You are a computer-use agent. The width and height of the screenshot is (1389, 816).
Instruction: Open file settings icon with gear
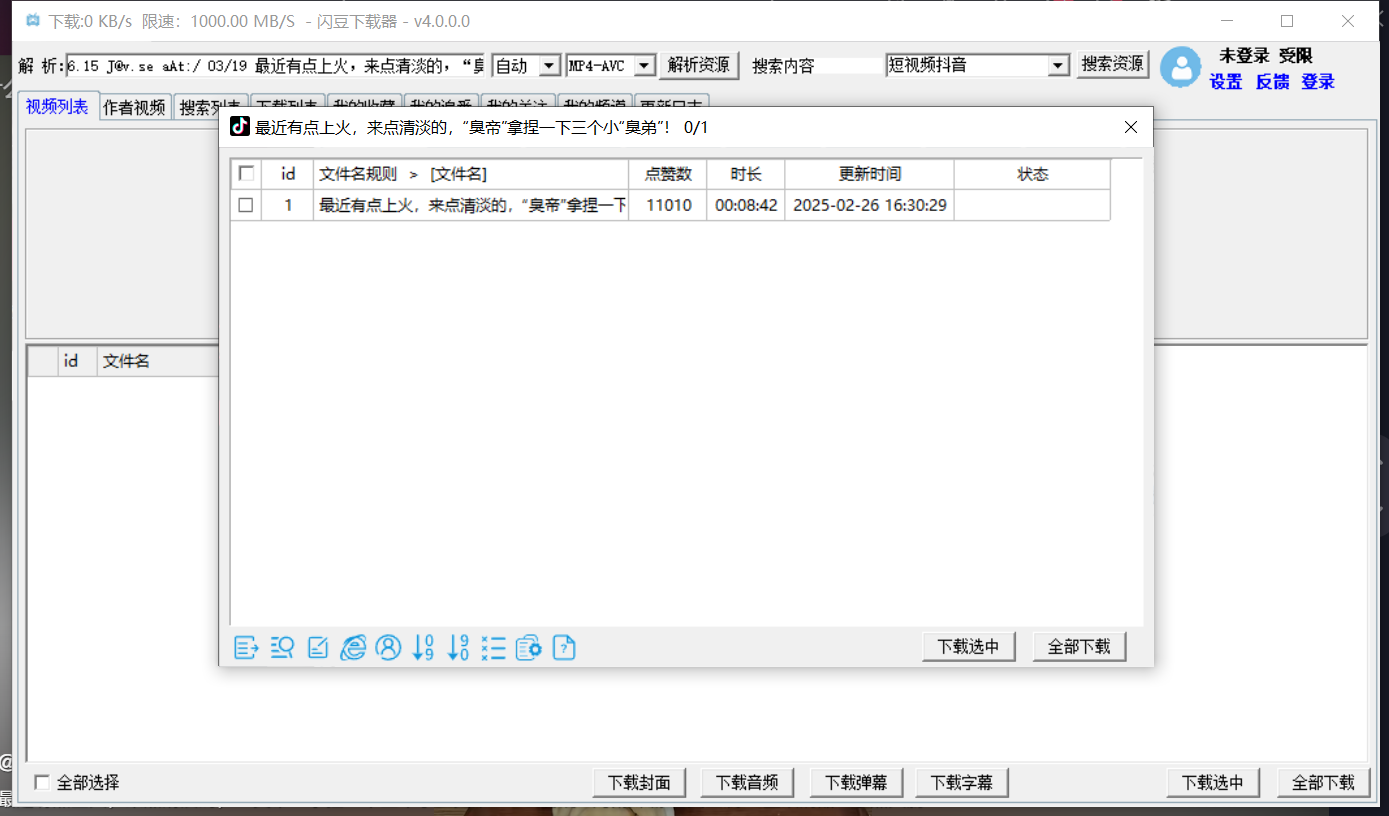(529, 648)
